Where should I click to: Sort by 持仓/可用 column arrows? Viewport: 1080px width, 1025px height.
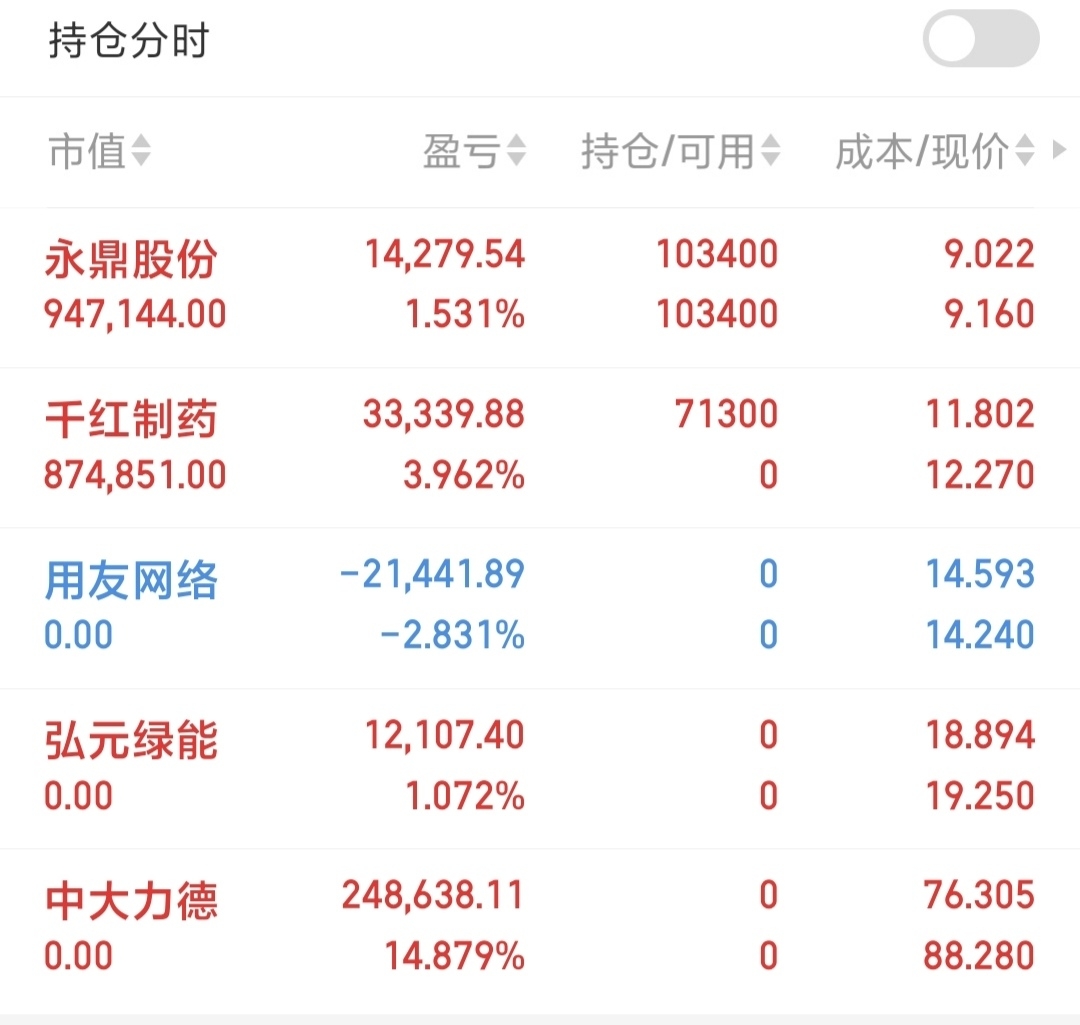click(x=771, y=151)
